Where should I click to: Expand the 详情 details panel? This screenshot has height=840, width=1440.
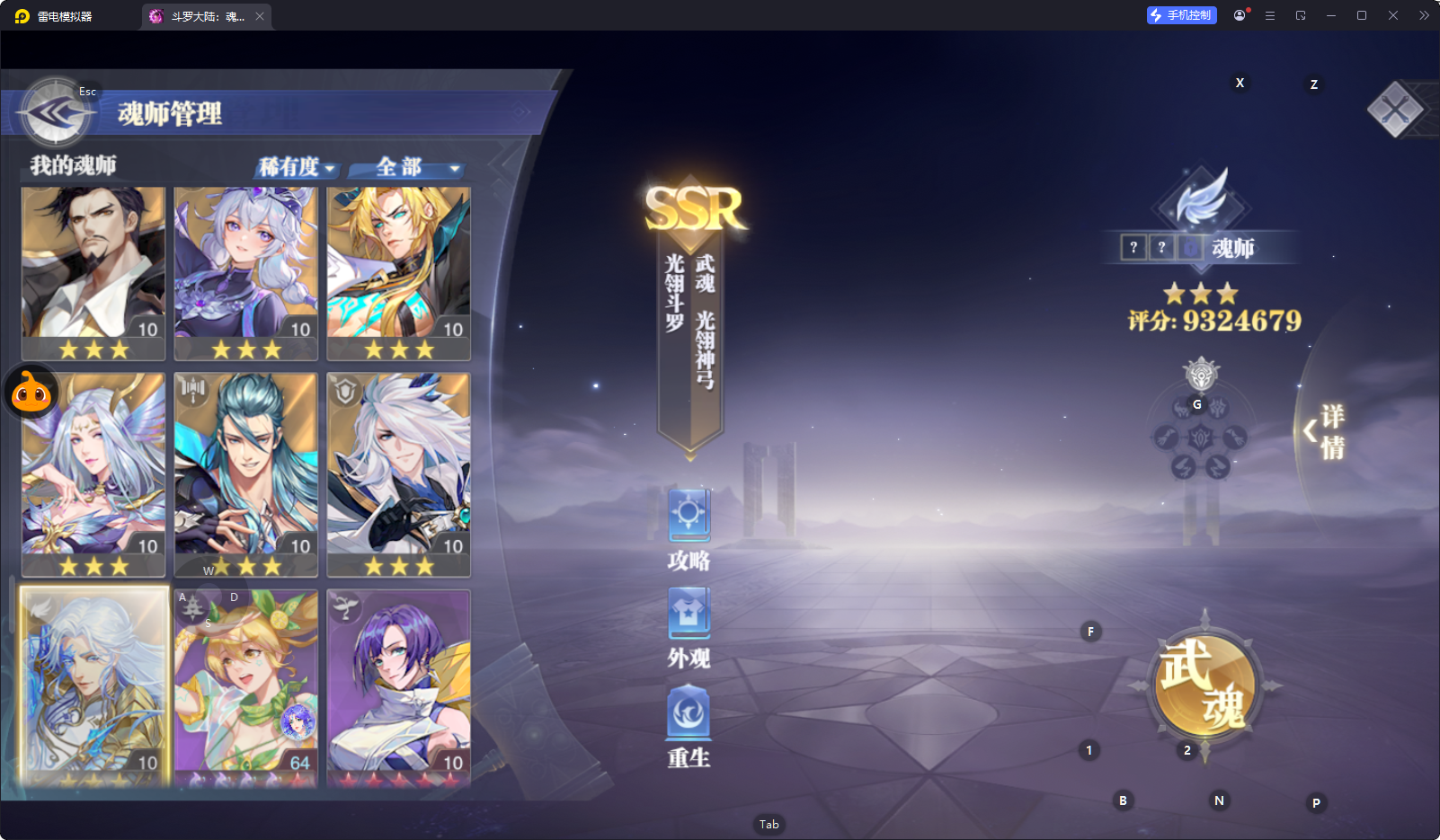point(1325,431)
